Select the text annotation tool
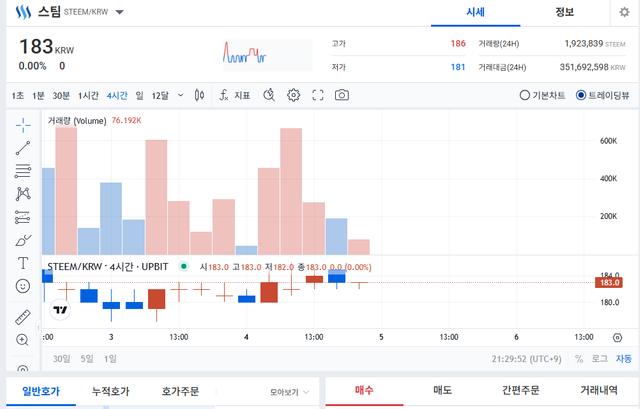640x409 pixels. pyautogui.click(x=23, y=263)
